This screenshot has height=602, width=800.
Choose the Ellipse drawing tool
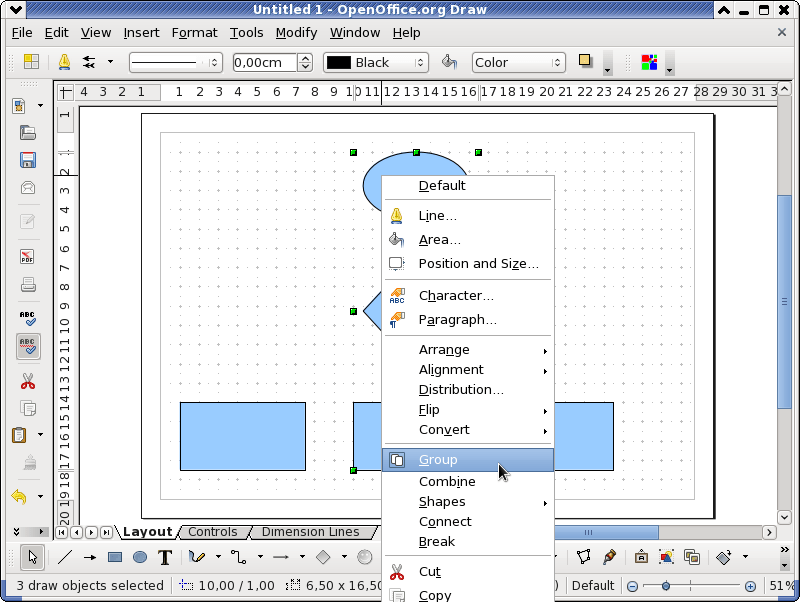(x=140, y=557)
